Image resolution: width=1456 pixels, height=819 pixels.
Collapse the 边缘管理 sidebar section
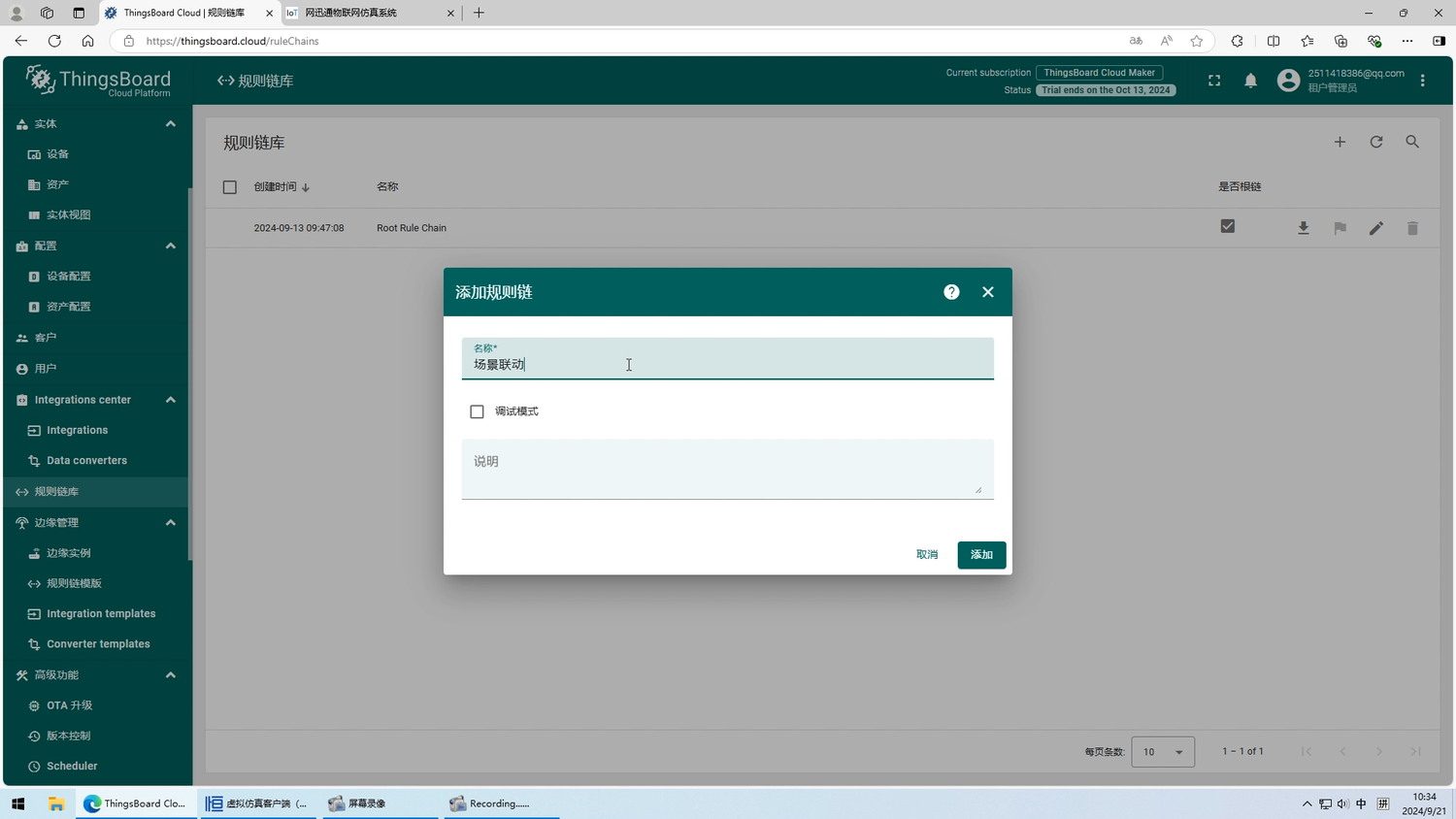coord(171,523)
